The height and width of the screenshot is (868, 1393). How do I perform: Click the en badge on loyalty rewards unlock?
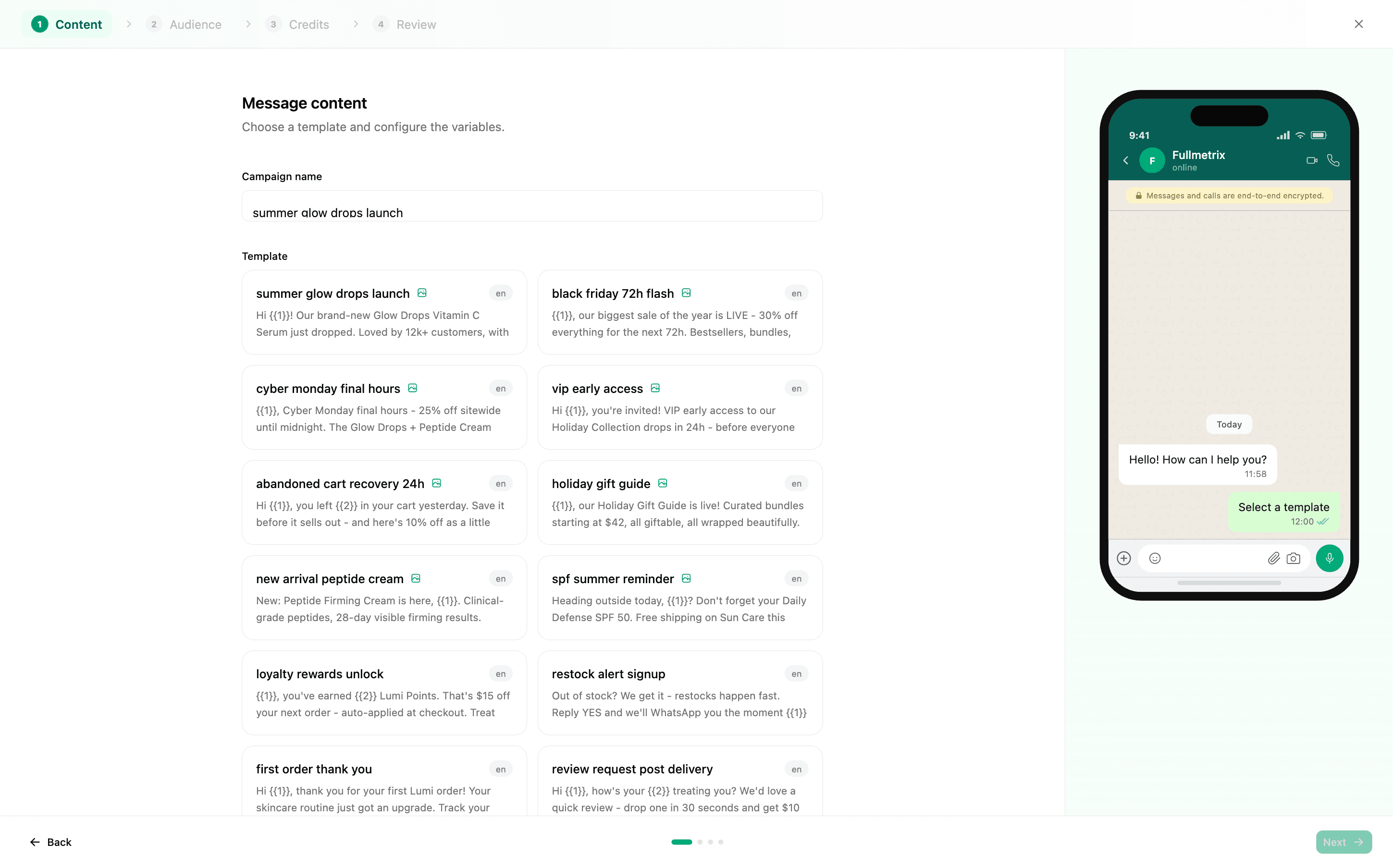501,674
